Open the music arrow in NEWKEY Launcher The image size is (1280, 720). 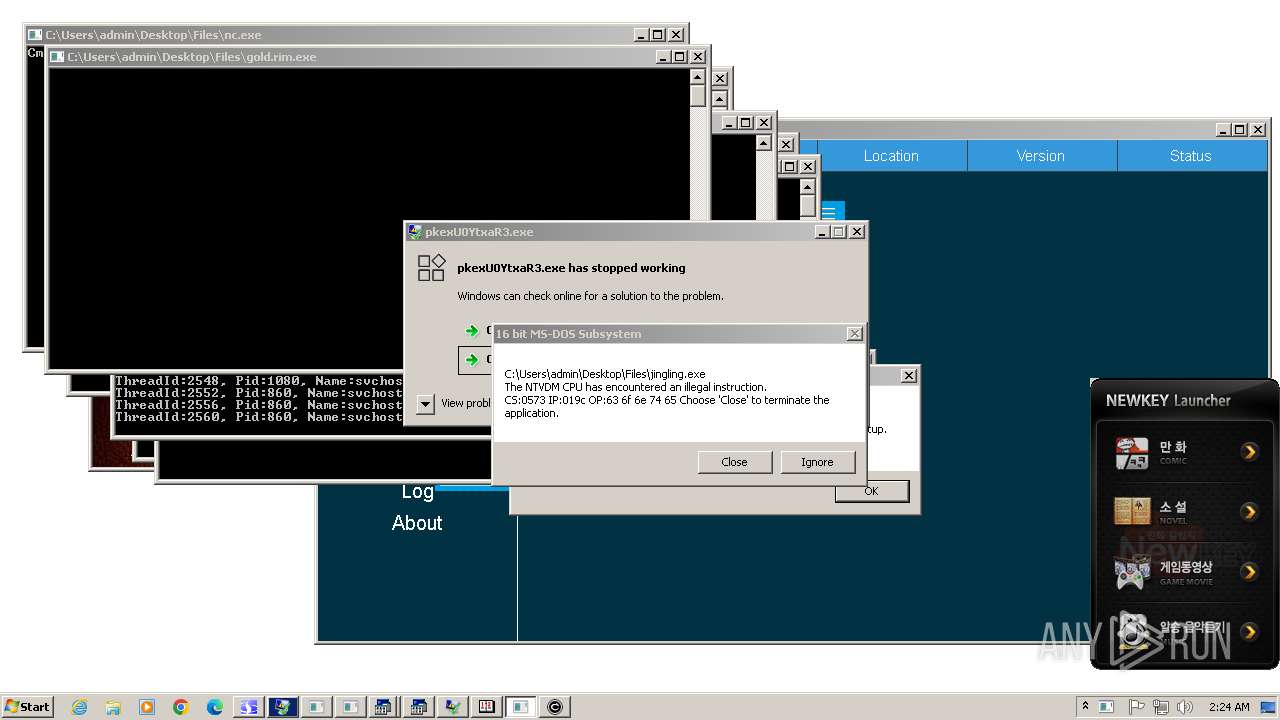(1249, 631)
